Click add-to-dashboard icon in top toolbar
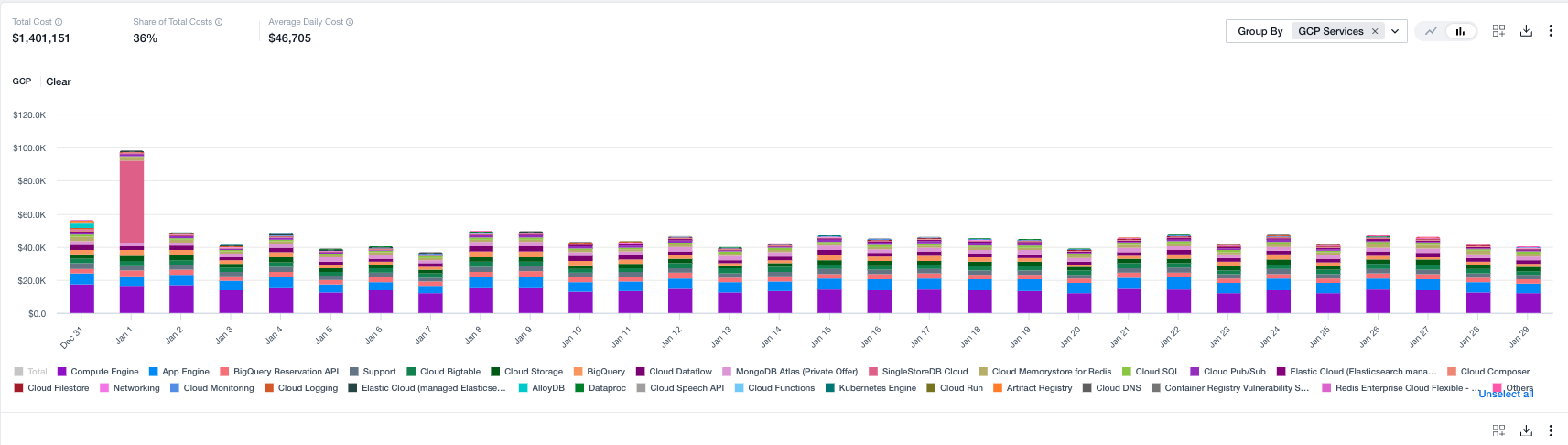The width and height of the screenshot is (1568, 445). tap(1498, 31)
